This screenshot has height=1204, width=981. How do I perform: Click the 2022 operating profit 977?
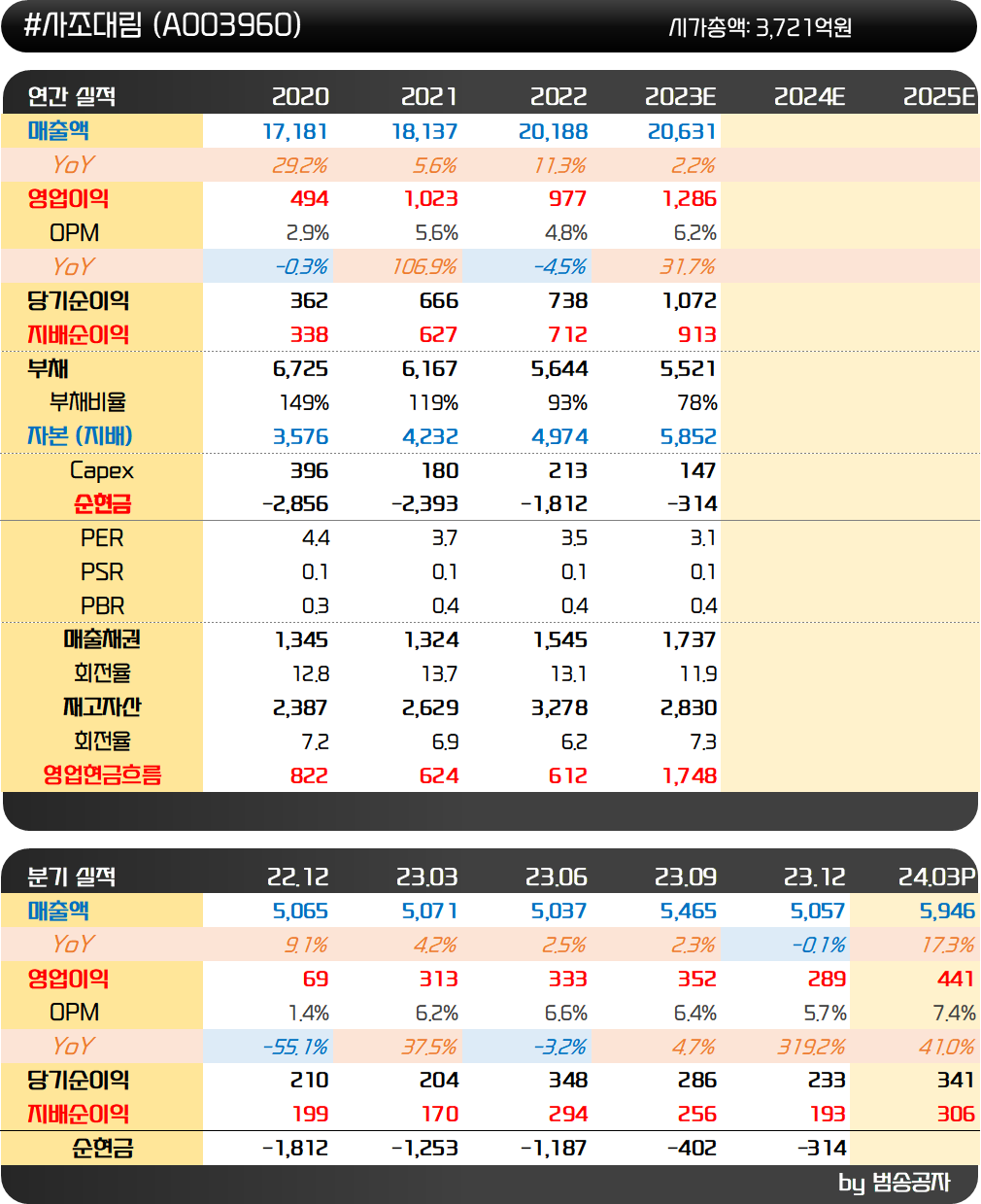567,198
